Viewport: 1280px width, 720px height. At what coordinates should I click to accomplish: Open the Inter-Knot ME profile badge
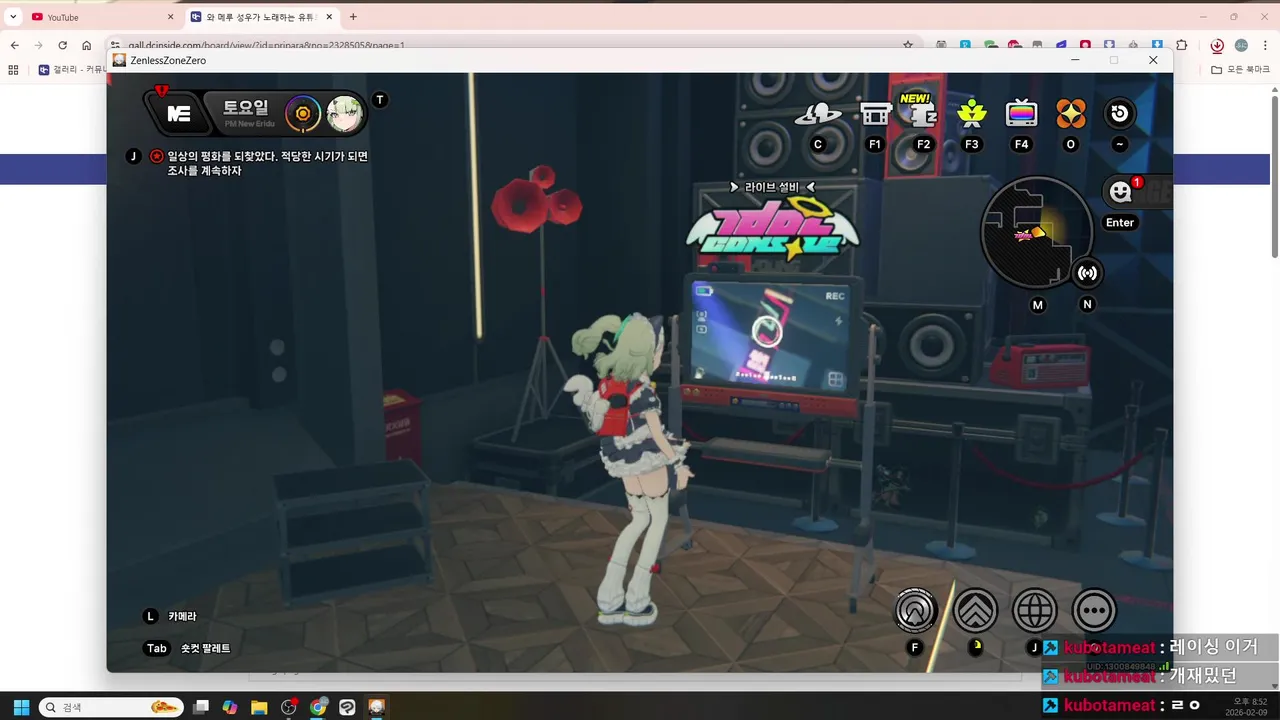(178, 113)
